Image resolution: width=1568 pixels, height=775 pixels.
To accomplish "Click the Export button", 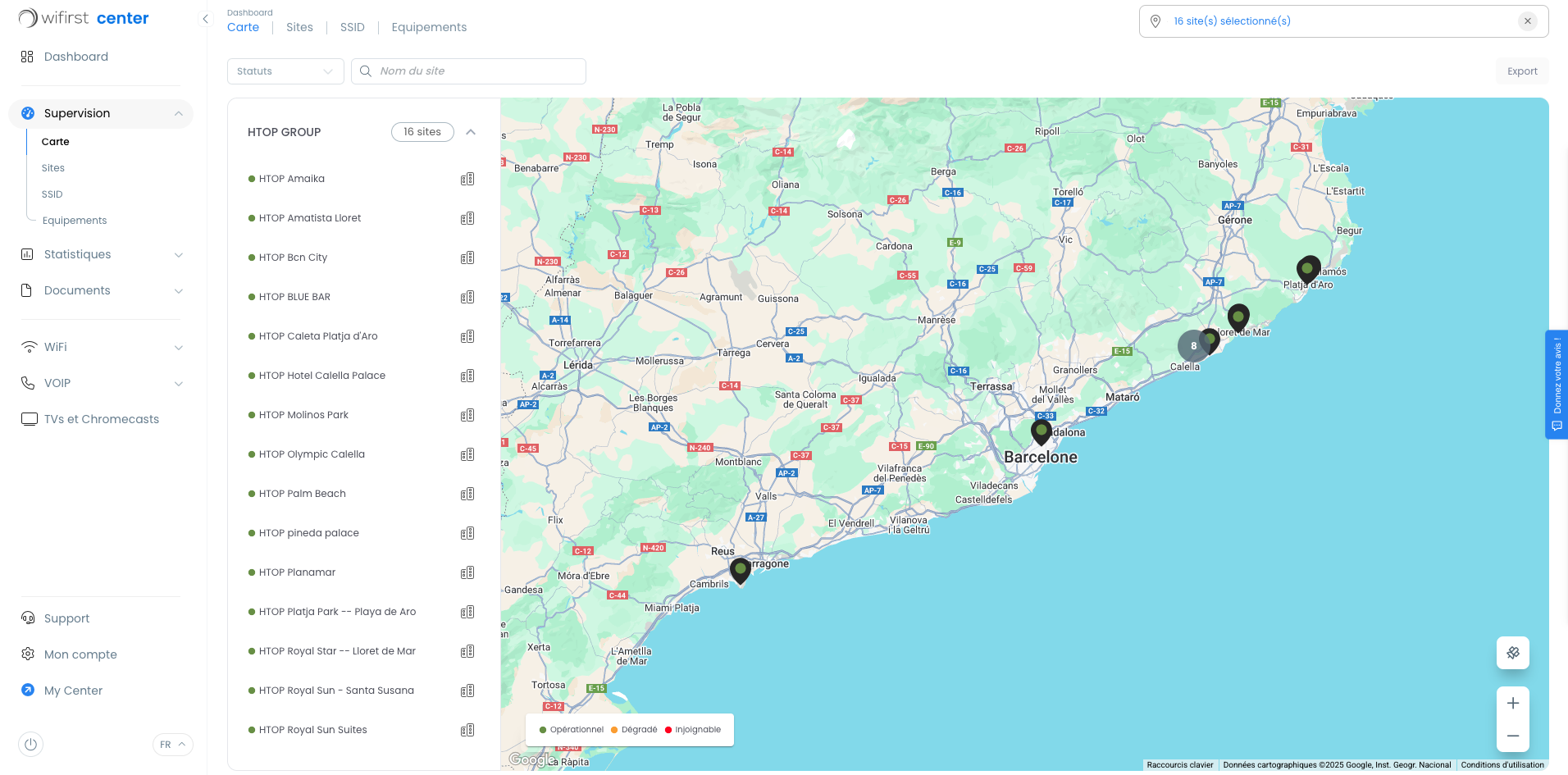I will click(x=1522, y=71).
